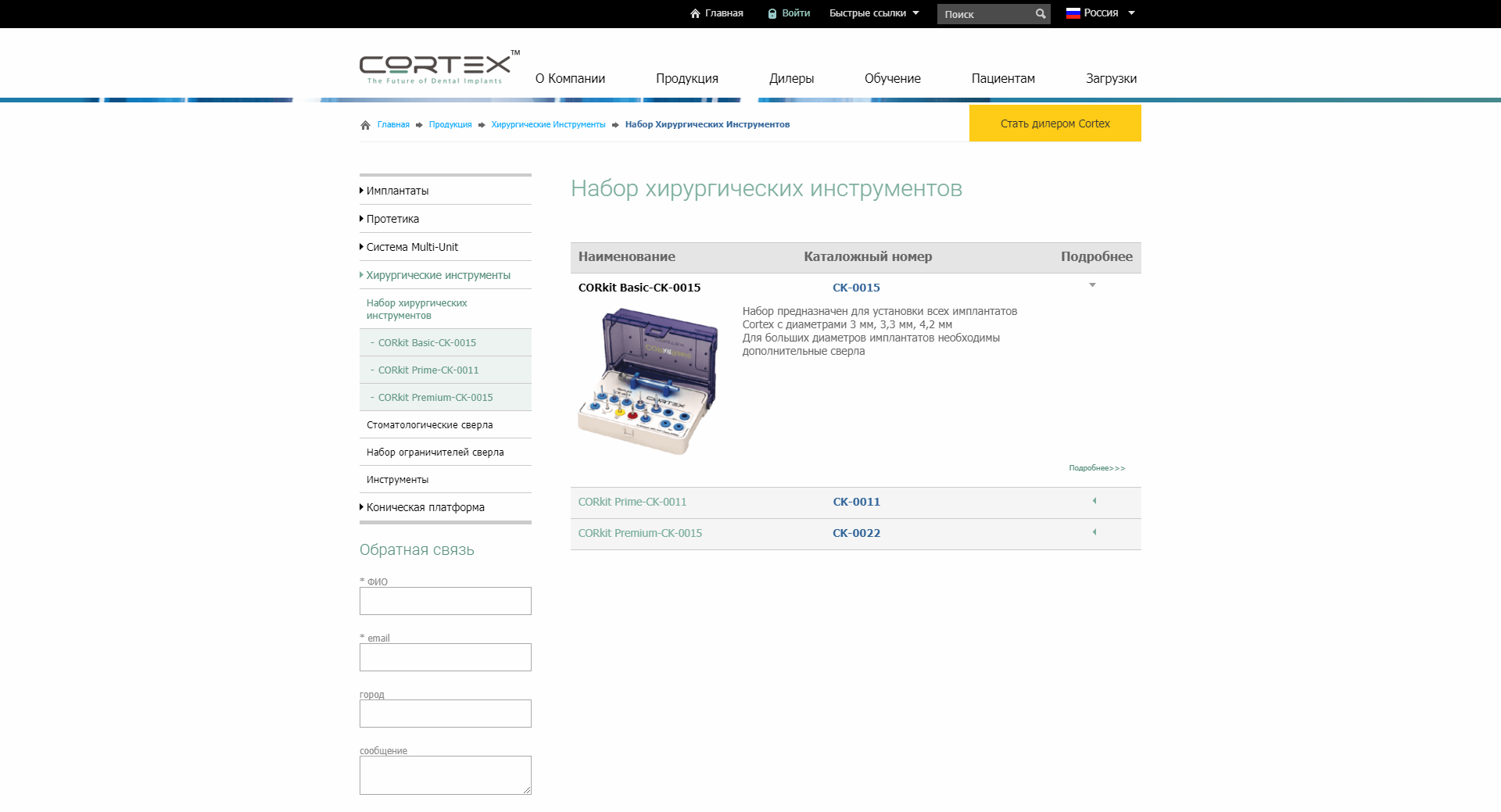Expand the CORkit Prime-CK-0011 row arrow
Image resolution: width=1501 pixels, height=812 pixels.
click(1094, 501)
